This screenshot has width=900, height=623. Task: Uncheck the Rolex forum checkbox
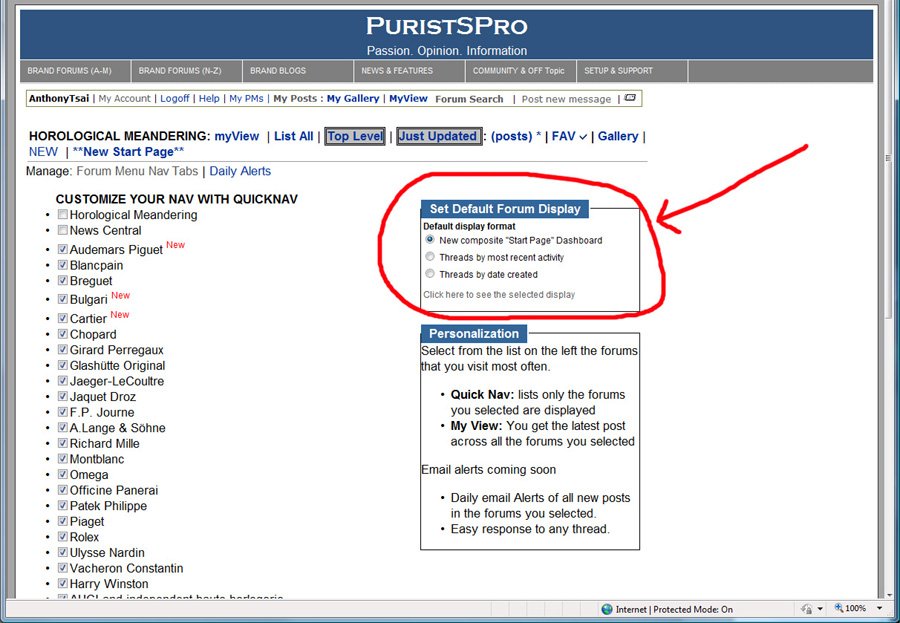tap(62, 537)
